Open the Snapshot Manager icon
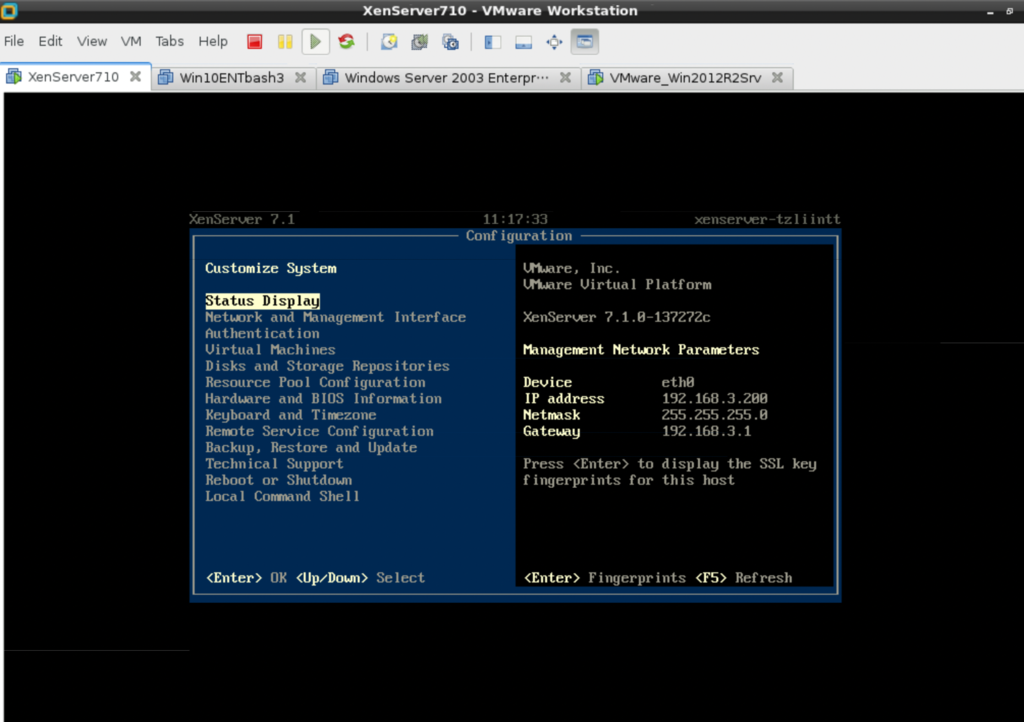 pyautogui.click(x=450, y=42)
